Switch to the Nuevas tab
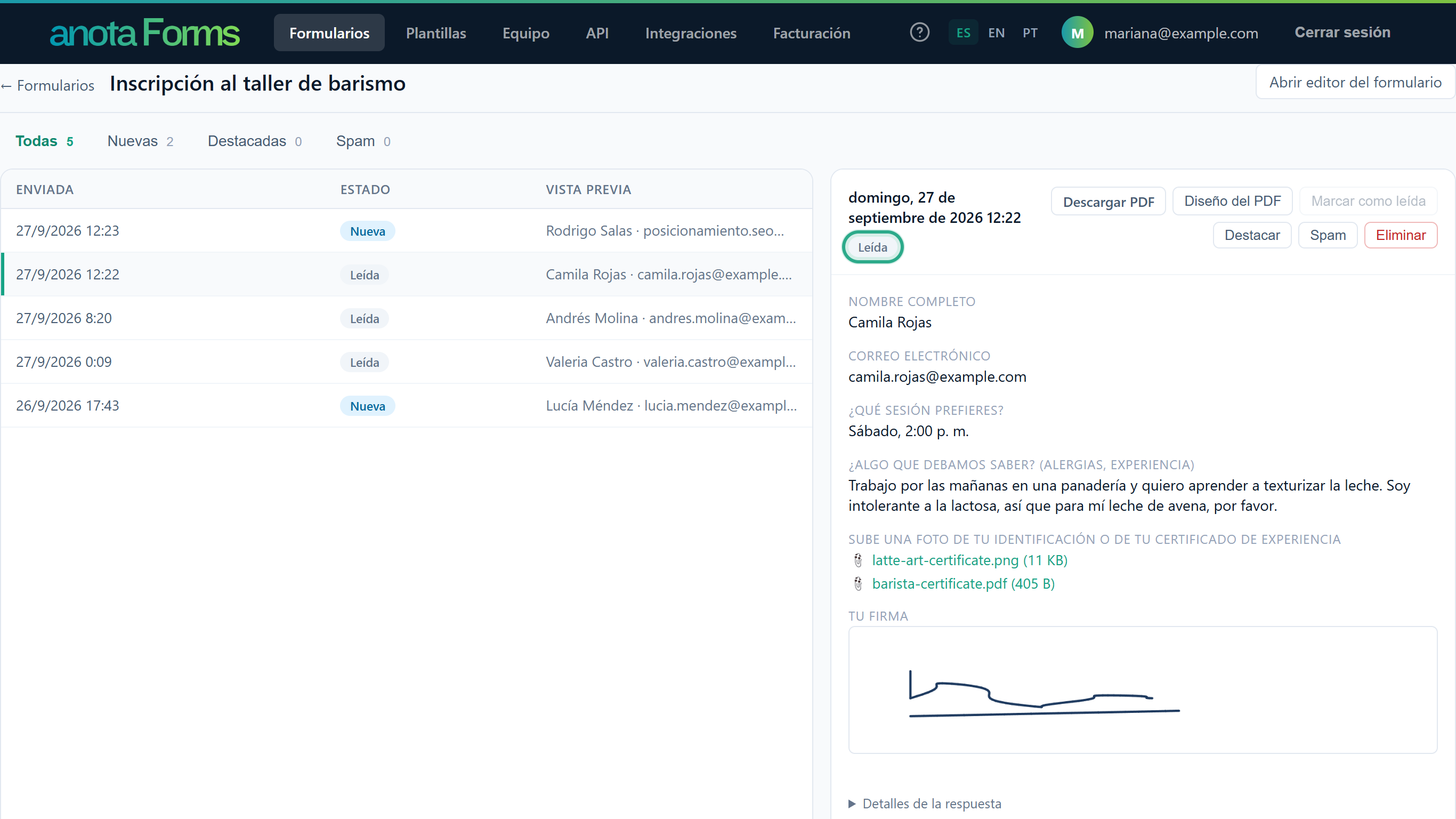The image size is (1456, 819). pyautogui.click(x=140, y=141)
